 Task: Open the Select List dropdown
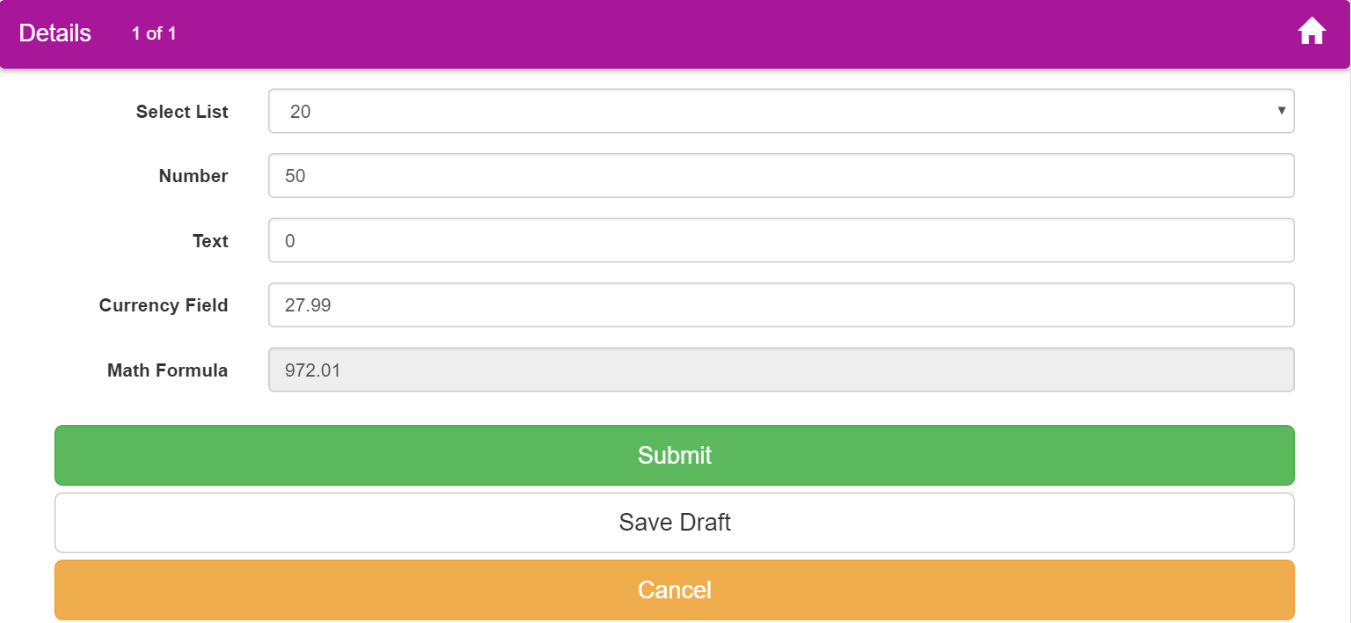pyautogui.click(x=781, y=111)
